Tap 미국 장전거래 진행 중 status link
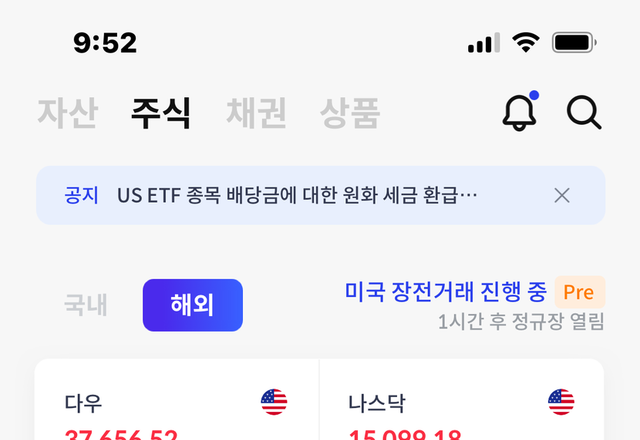640x440 pixels. 446,292
